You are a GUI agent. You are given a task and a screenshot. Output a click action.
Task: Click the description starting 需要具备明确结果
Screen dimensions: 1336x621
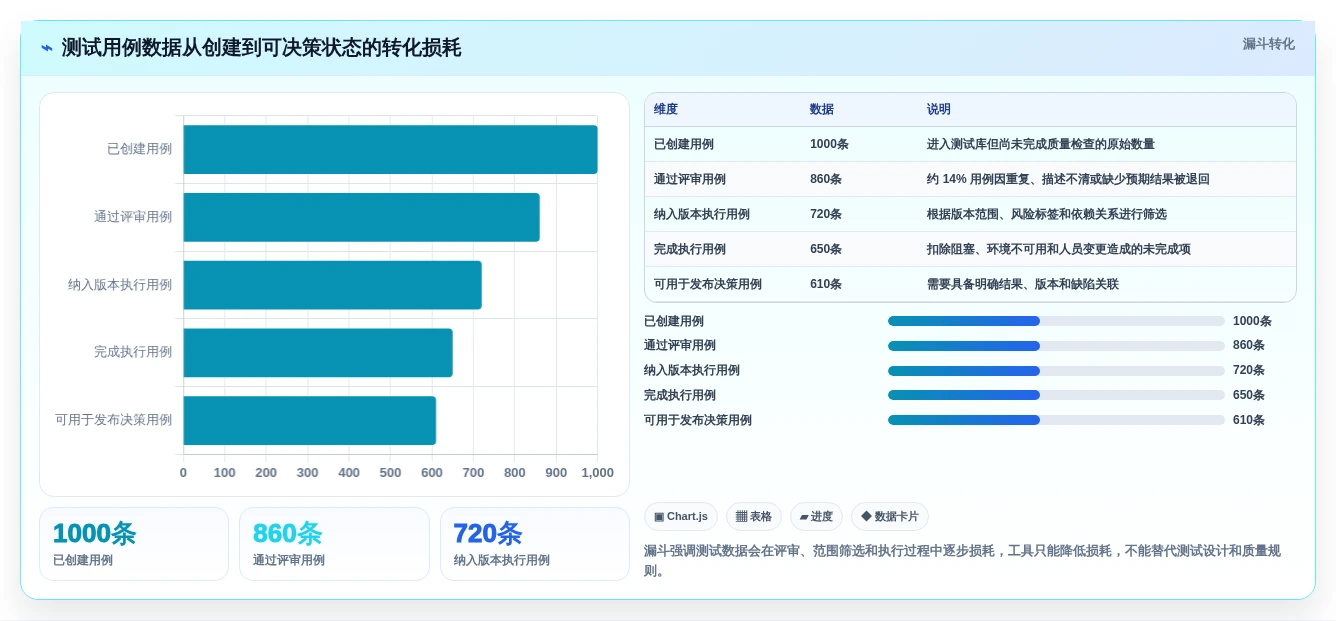coord(1023,284)
